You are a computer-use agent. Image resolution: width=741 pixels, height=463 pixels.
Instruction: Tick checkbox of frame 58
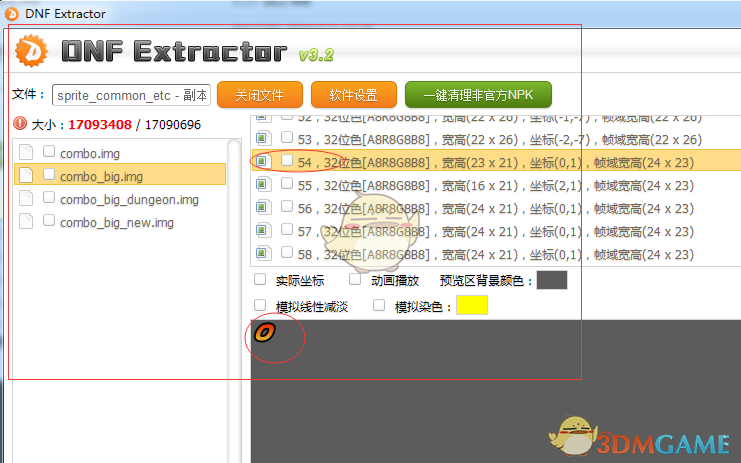tap(287, 253)
